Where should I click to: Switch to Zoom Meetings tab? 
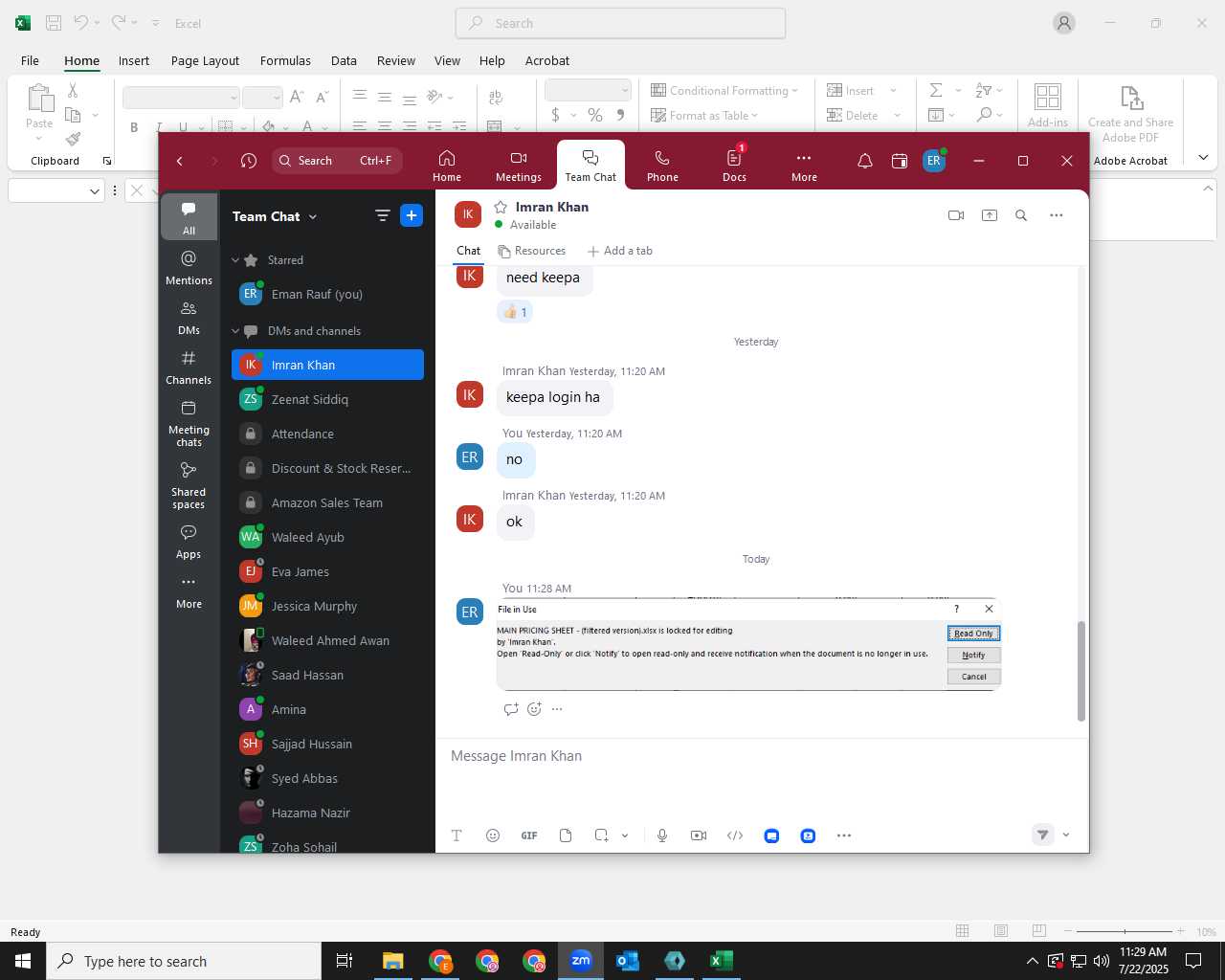tap(519, 165)
